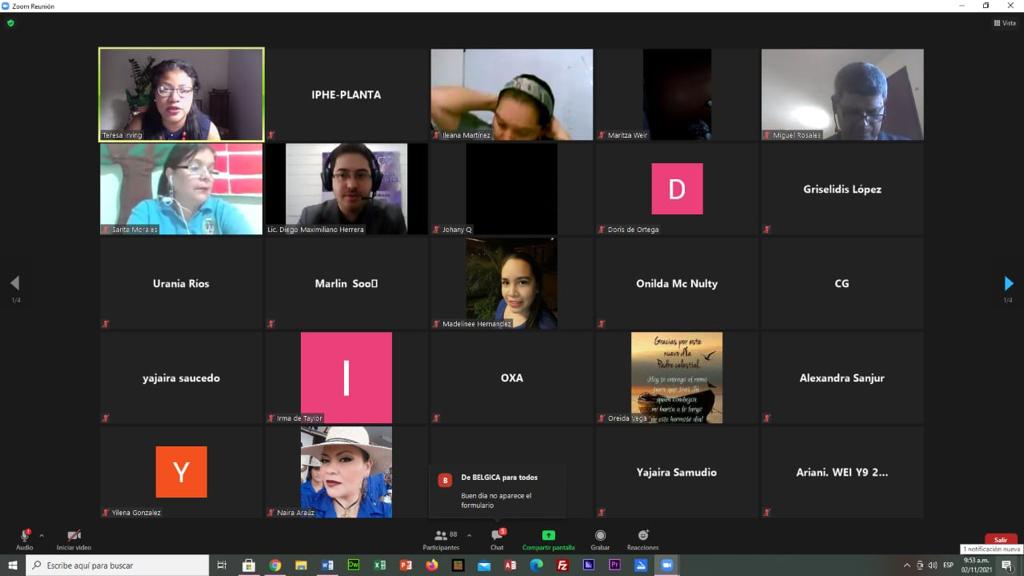This screenshot has width=1024, height=576.
Task: Select Teresa Irving's video tile
Action: coord(182,94)
